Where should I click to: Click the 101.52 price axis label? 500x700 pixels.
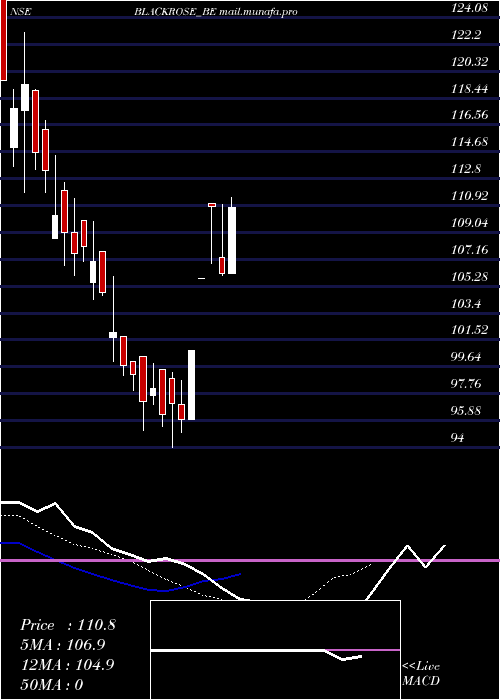coord(469,330)
